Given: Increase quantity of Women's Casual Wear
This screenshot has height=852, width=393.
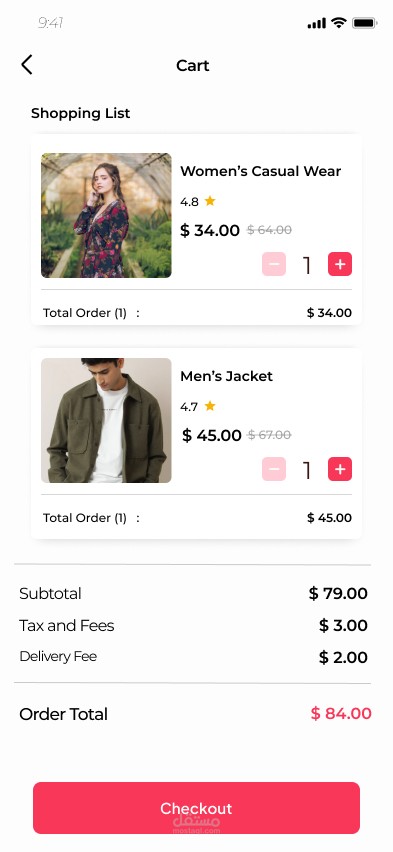Looking at the screenshot, I should 340,265.
